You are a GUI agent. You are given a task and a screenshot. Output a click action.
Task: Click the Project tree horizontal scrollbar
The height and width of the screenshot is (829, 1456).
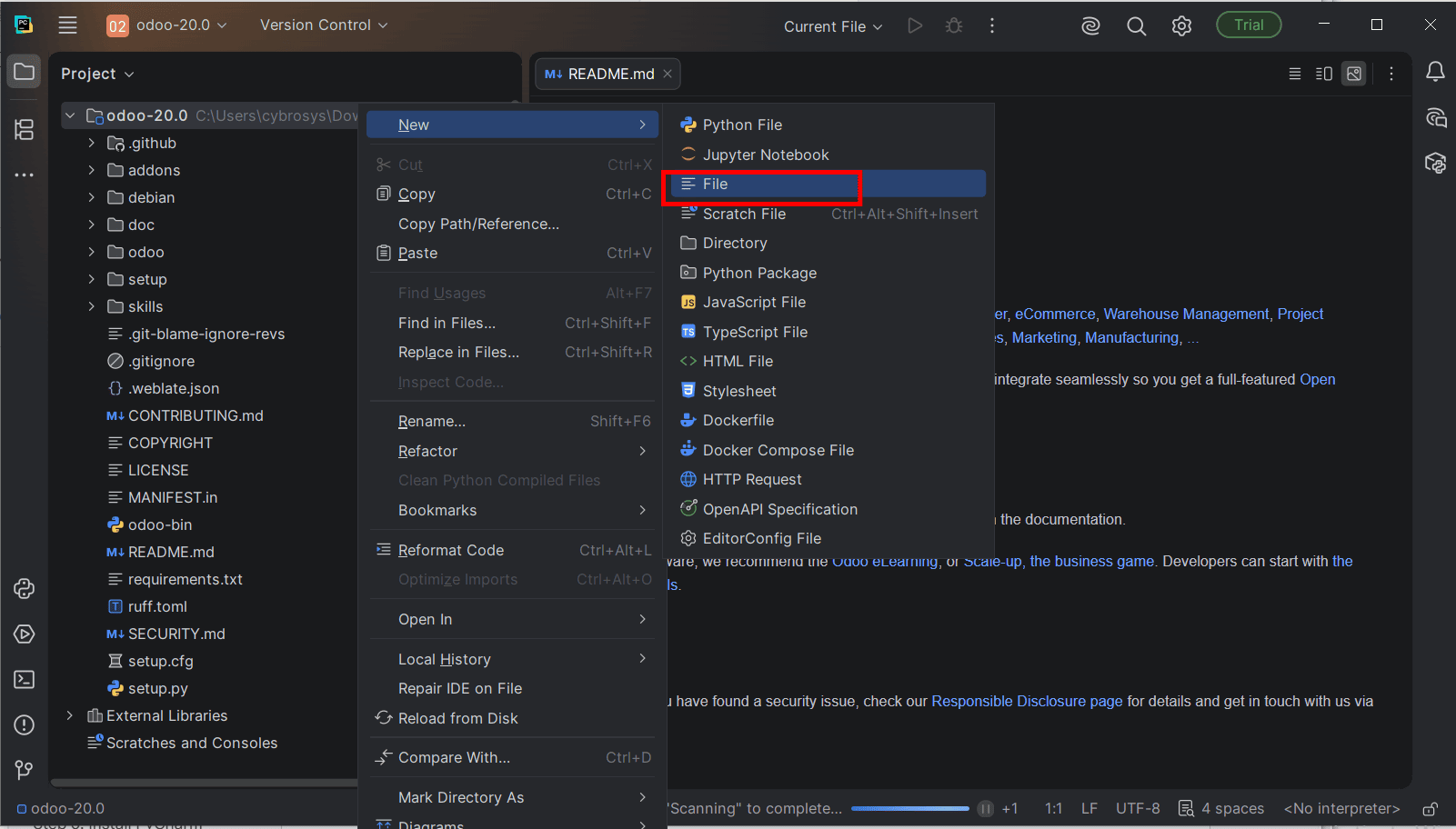[205, 783]
